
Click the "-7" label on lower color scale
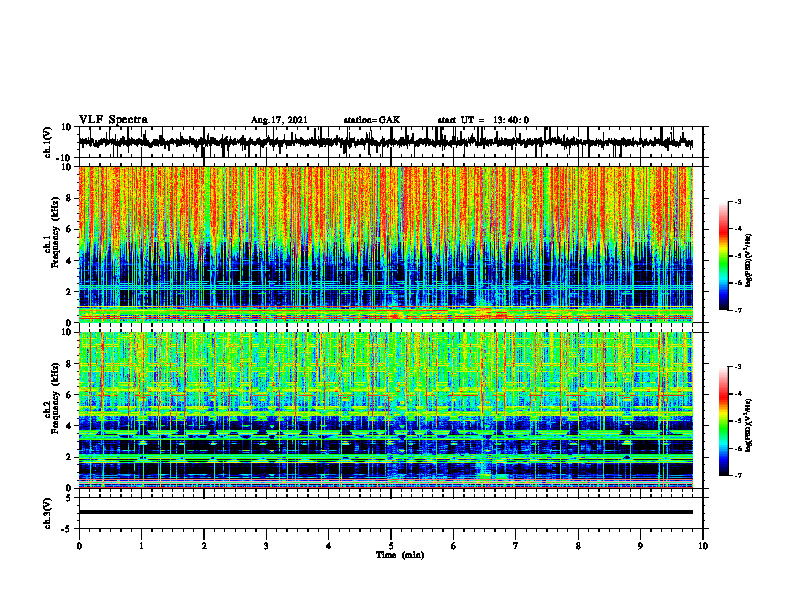pyautogui.click(x=737, y=476)
